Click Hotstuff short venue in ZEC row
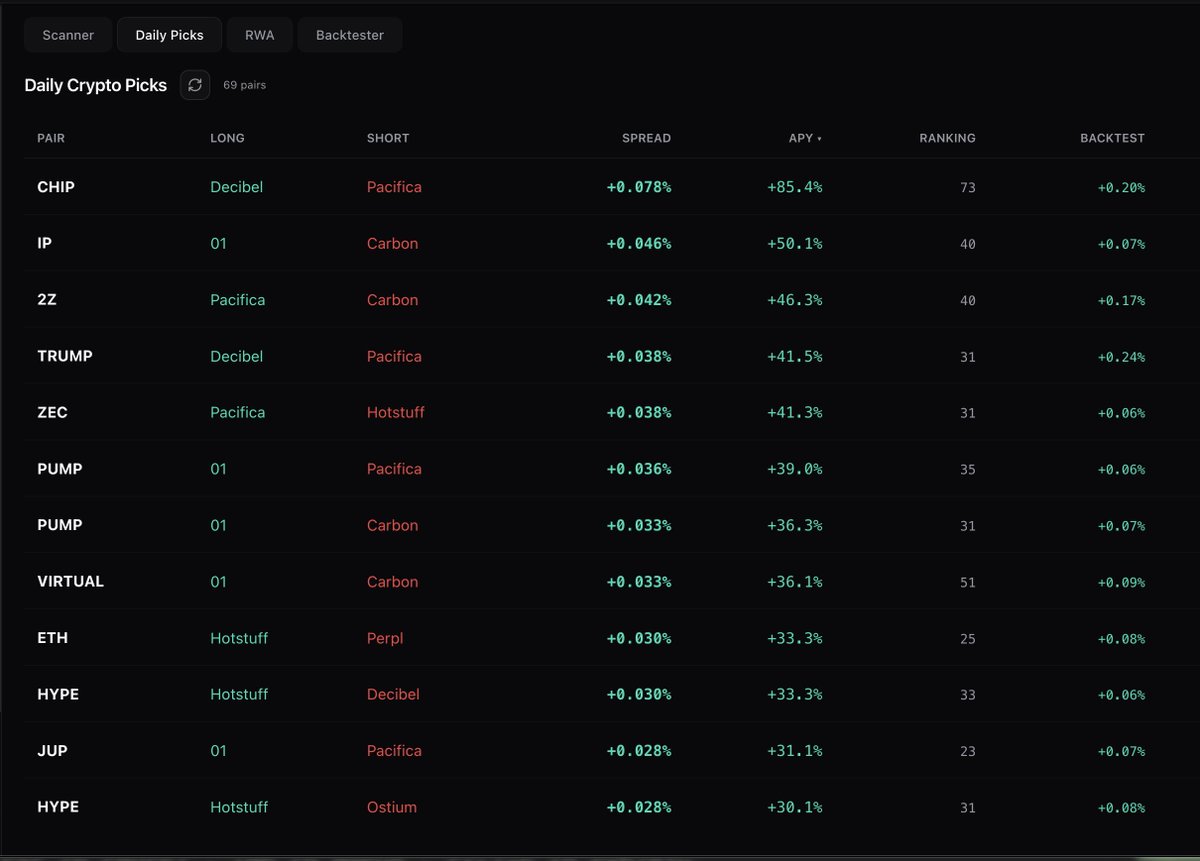This screenshot has height=861, width=1200. pyautogui.click(x=395, y=412)
